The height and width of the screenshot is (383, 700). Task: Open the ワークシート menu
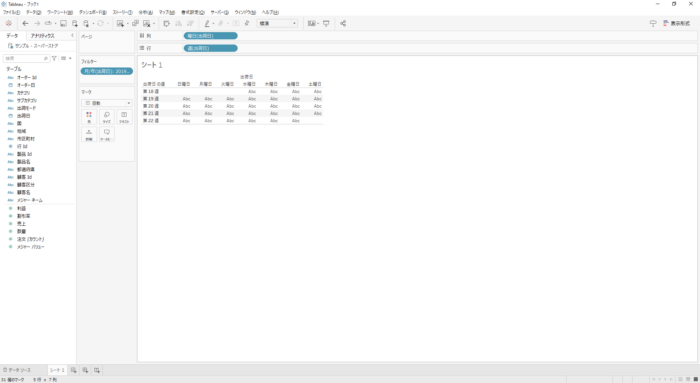click(x=60, y=12)
